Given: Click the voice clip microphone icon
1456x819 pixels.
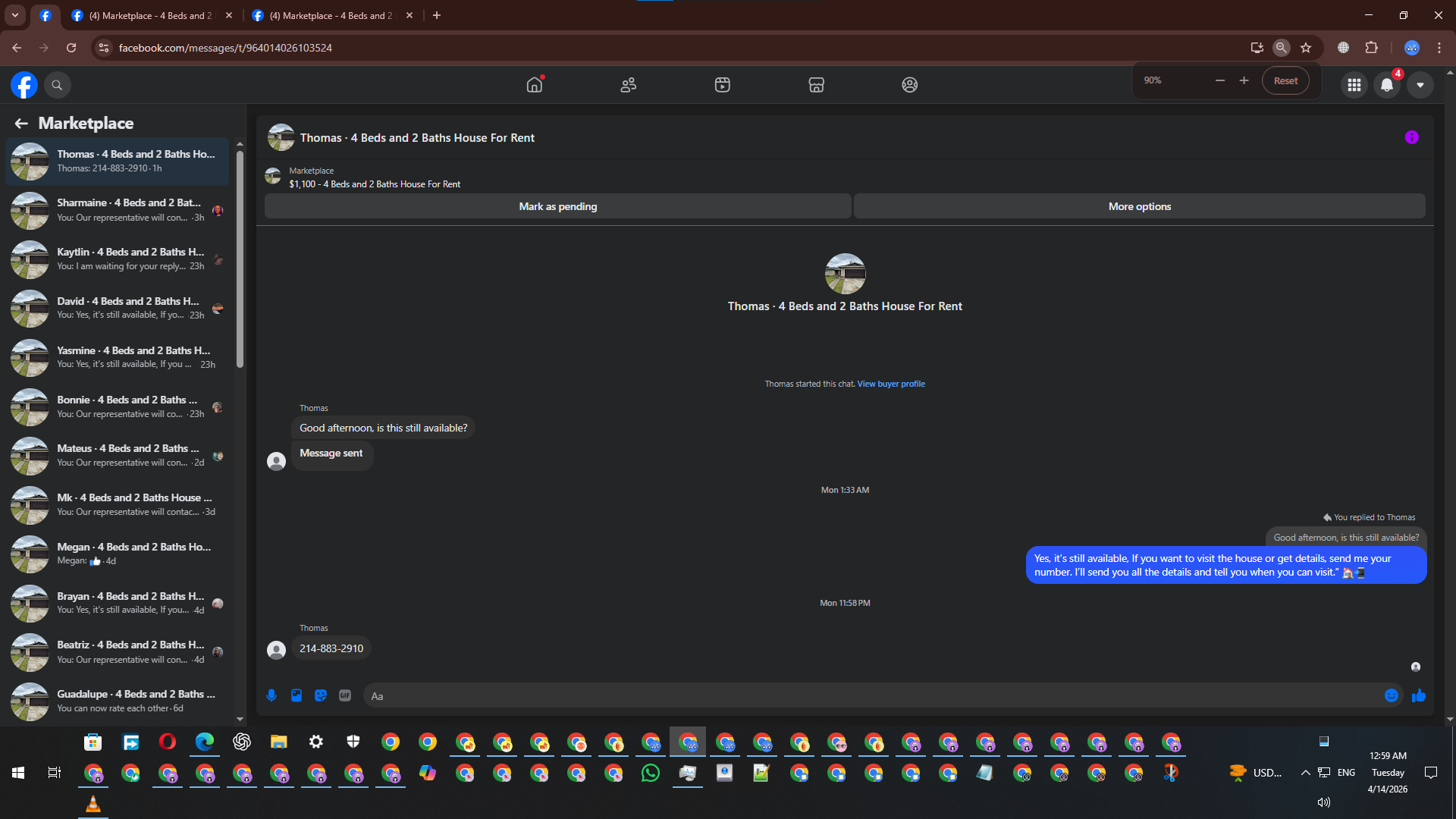Looking at the screenshot, I should 271,695.
